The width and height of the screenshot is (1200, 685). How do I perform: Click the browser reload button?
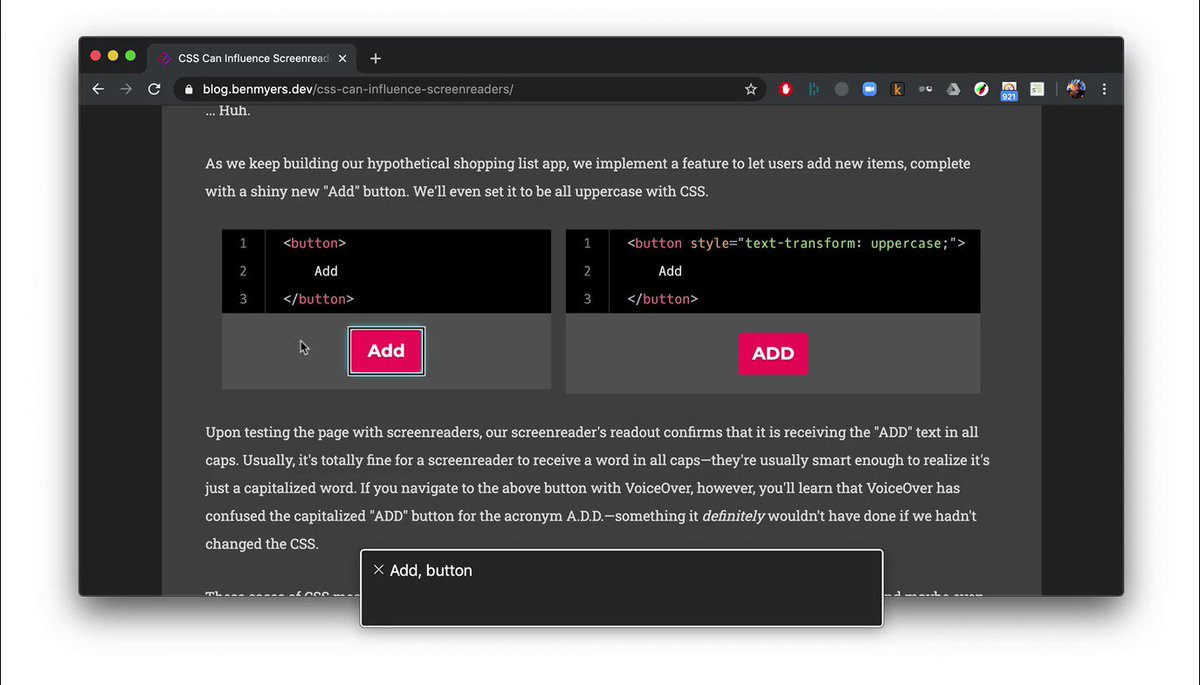(x=153, y=89)
